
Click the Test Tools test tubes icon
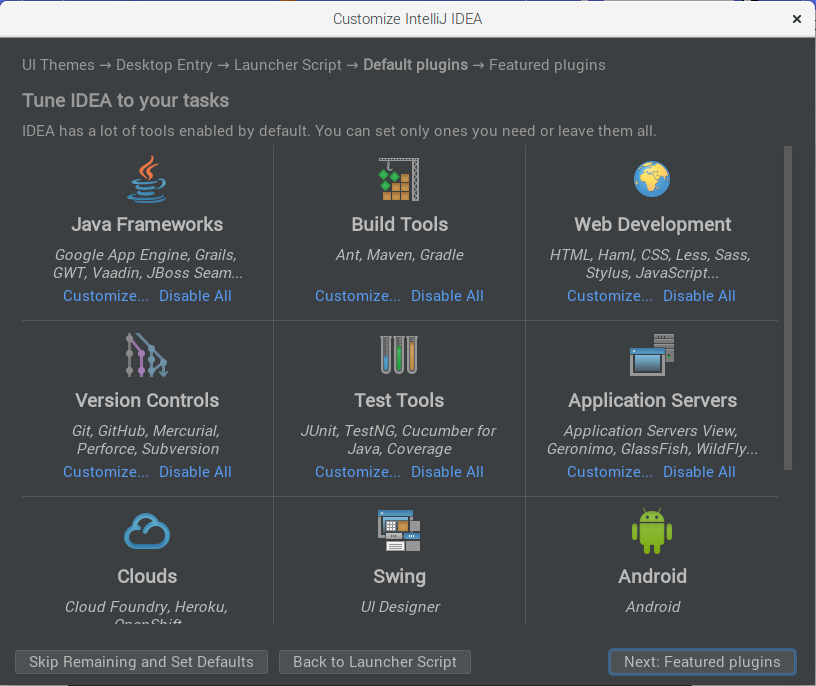(x=399, y=354)
